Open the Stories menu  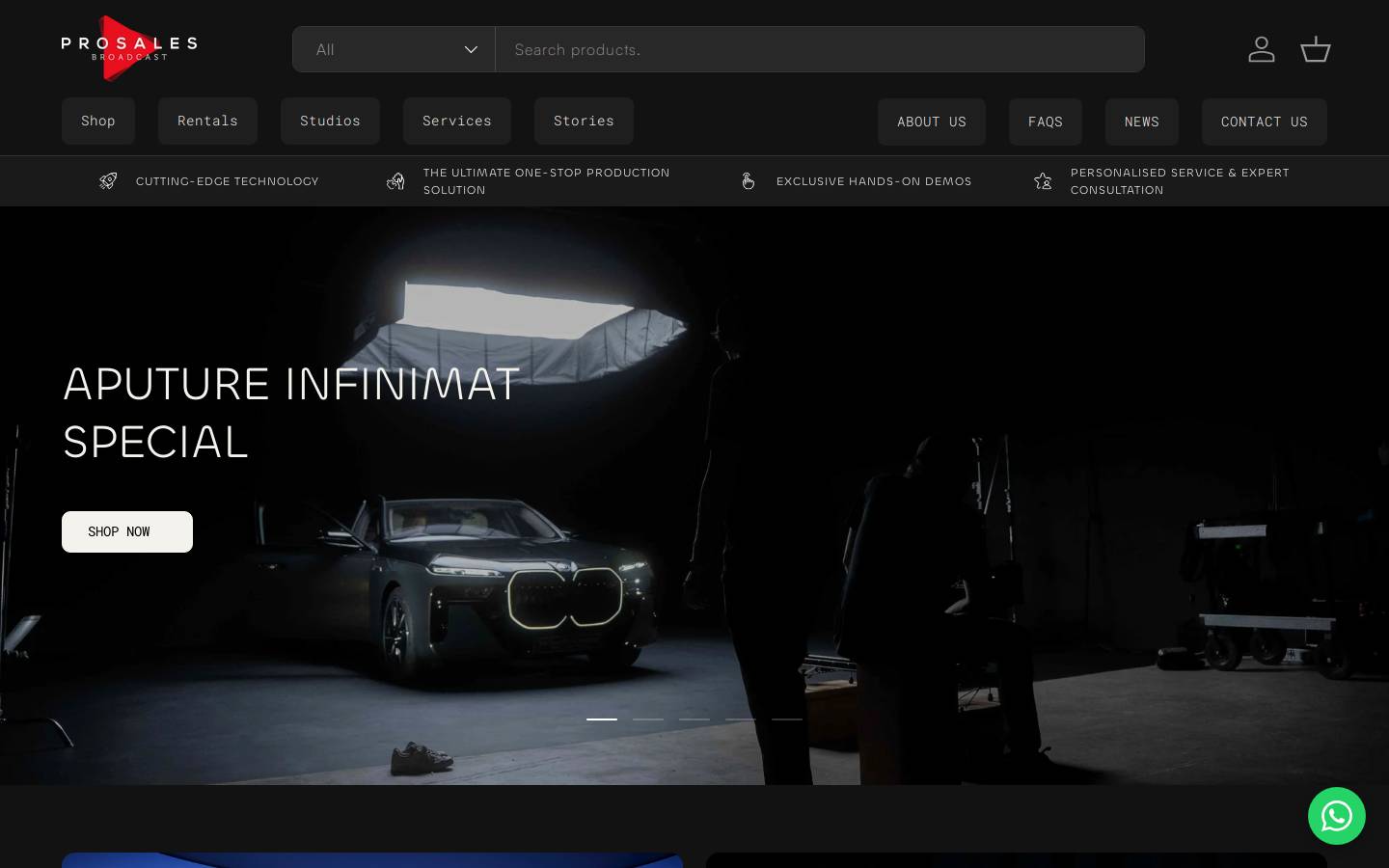click(x=584, y=121)
